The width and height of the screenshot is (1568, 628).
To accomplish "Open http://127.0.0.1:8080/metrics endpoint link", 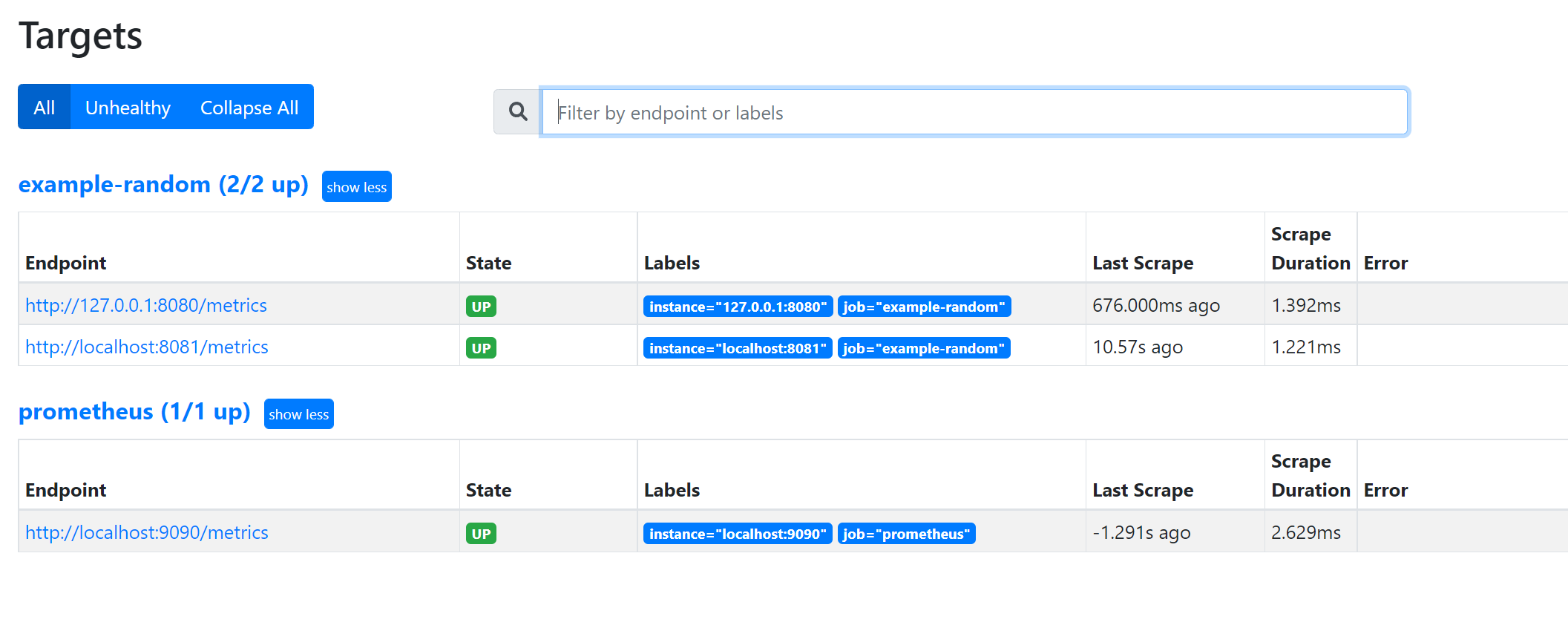I will pyautogui.click(x=146, y=305).
